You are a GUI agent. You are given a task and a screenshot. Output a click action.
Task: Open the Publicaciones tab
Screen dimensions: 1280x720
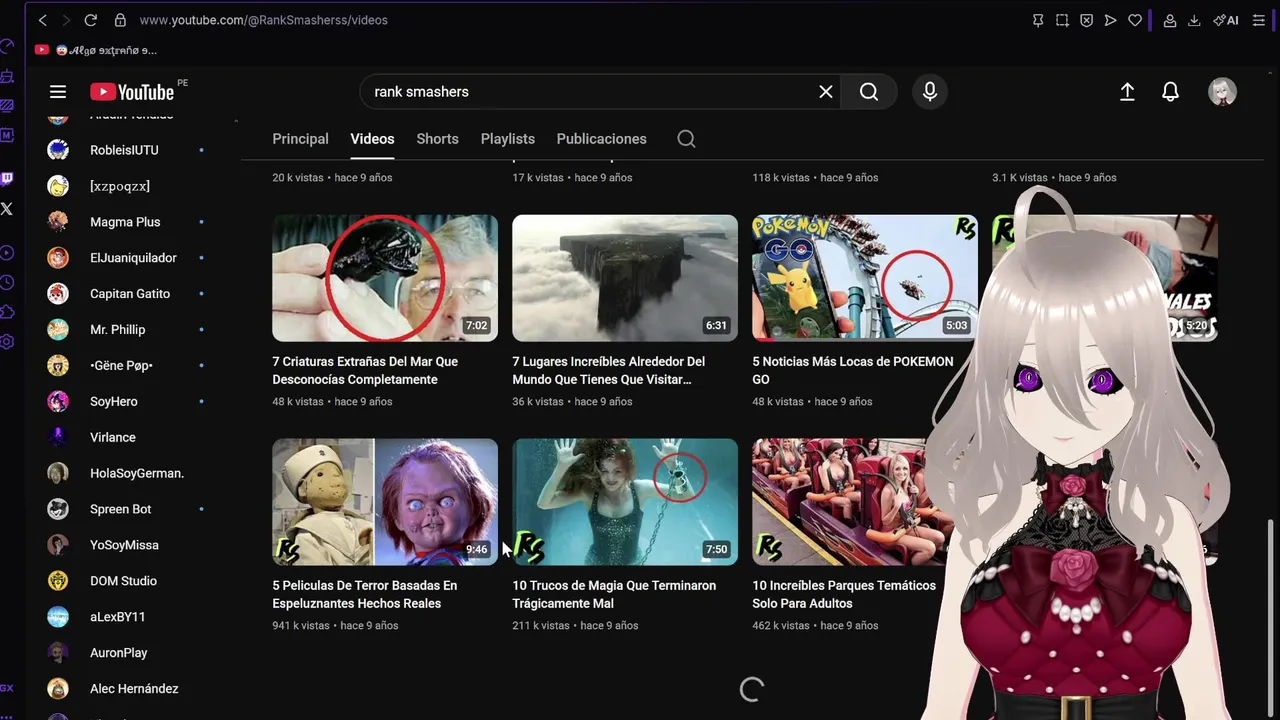point(601,139)
